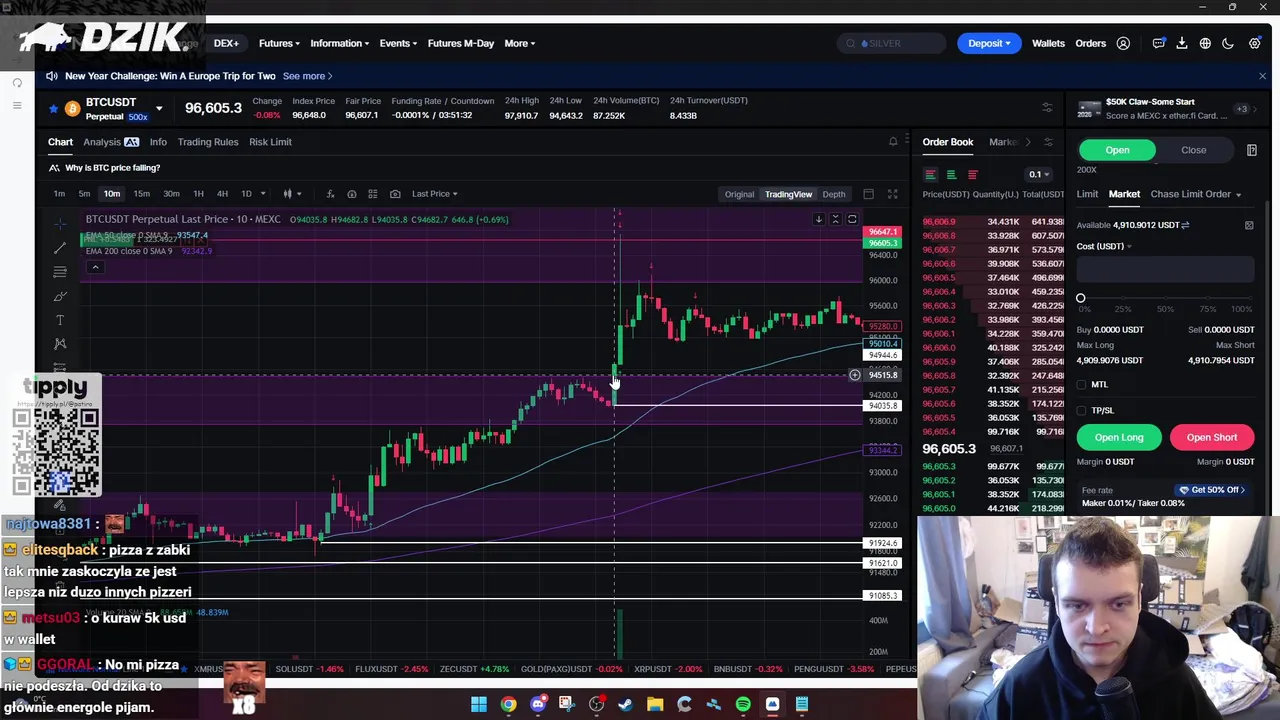
Task: Switch to Close position mode
Action: tap(1193, 150)
